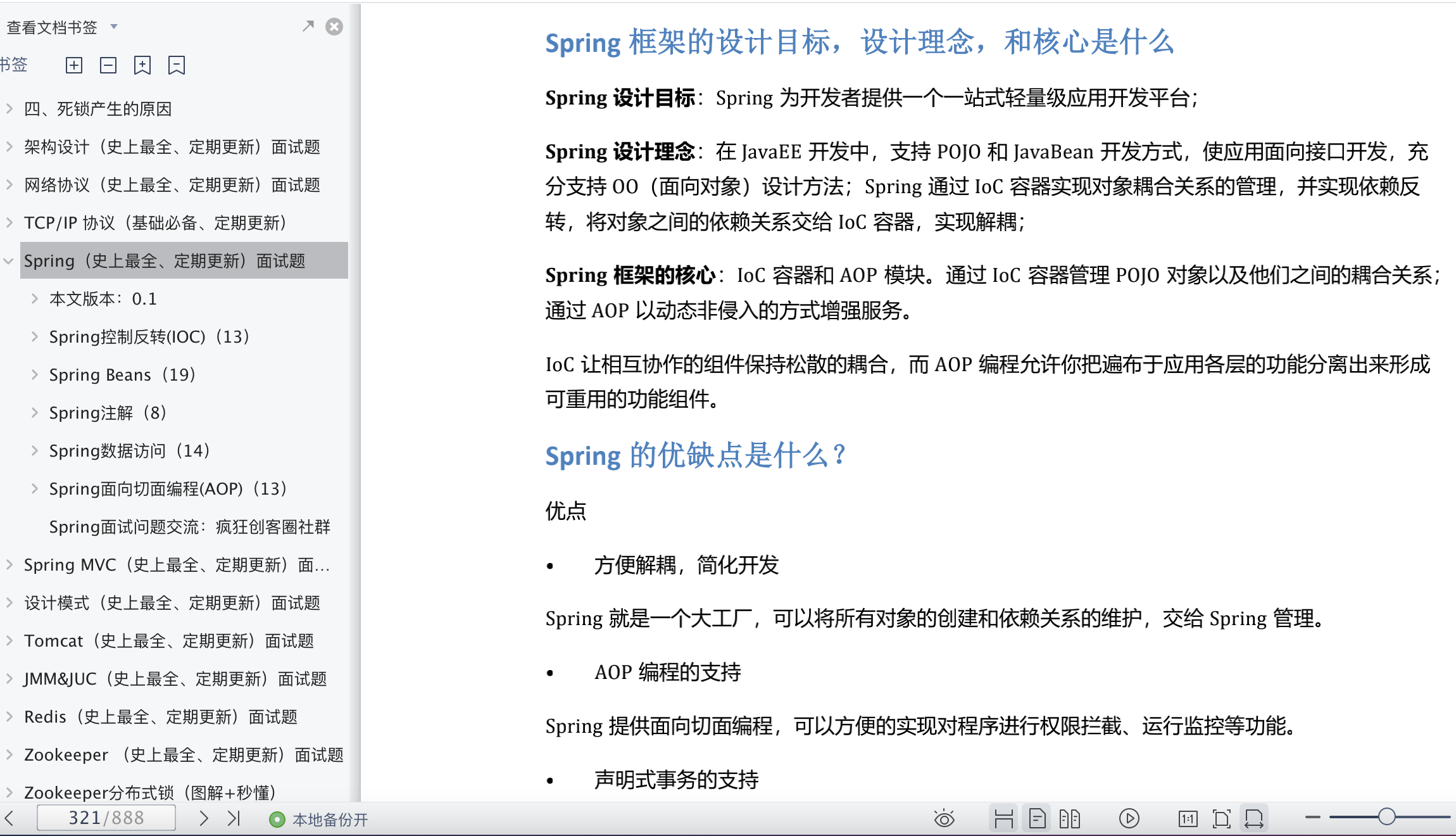Switch to two-page view
Image resolution: width=1456 pixels, height=836 pixels.
click(x=1070, y=818)
